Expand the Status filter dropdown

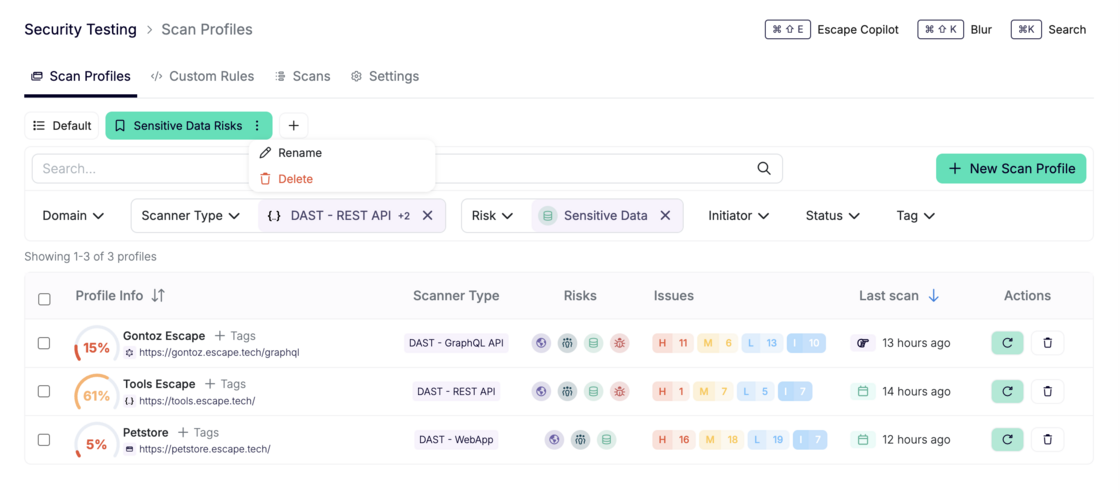(x=833, y=216)
